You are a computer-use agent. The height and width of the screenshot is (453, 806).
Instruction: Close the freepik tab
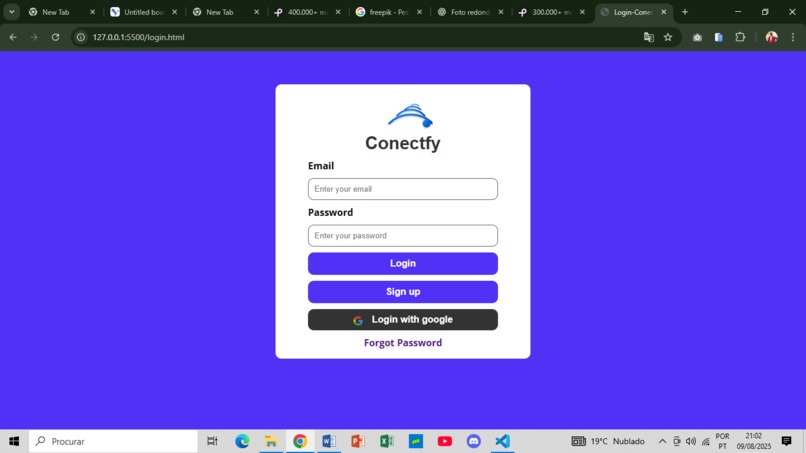click(x=419, y=12)
